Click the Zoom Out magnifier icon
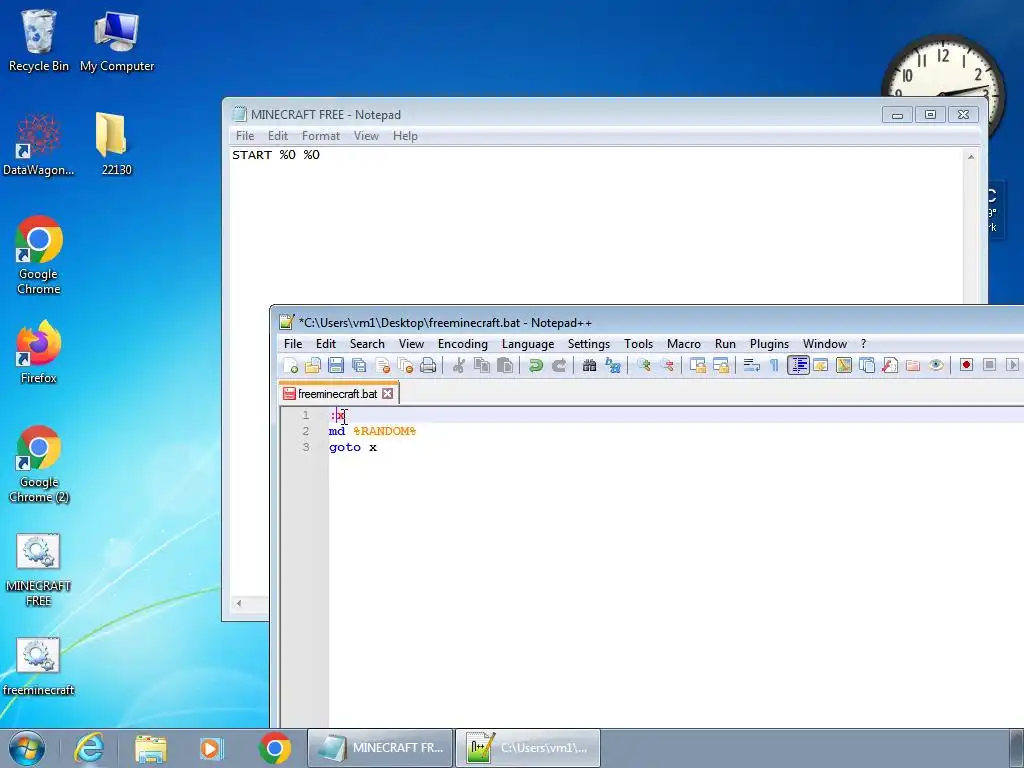 [667, 366]
